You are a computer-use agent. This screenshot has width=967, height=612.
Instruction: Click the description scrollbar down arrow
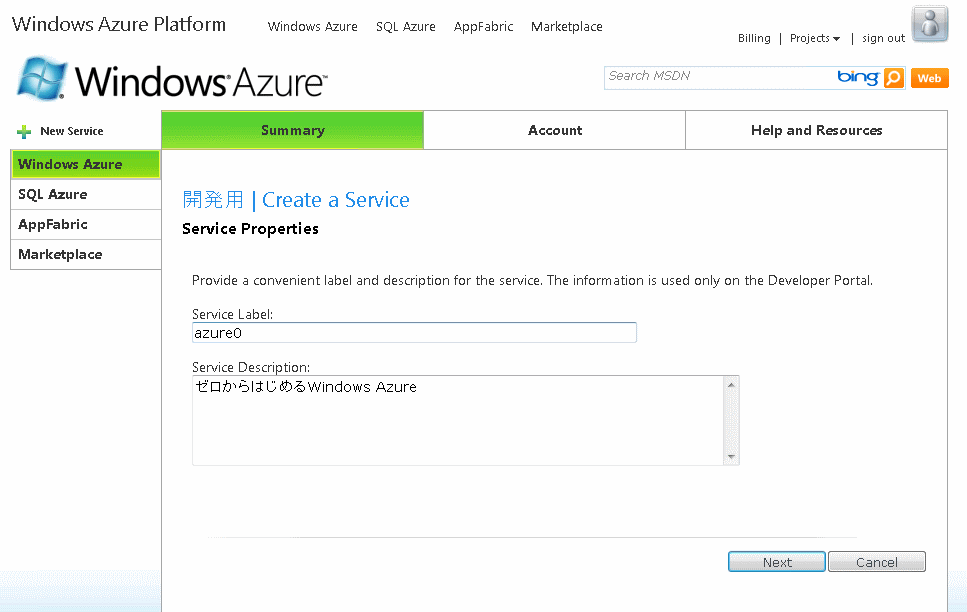coord(731,457)
